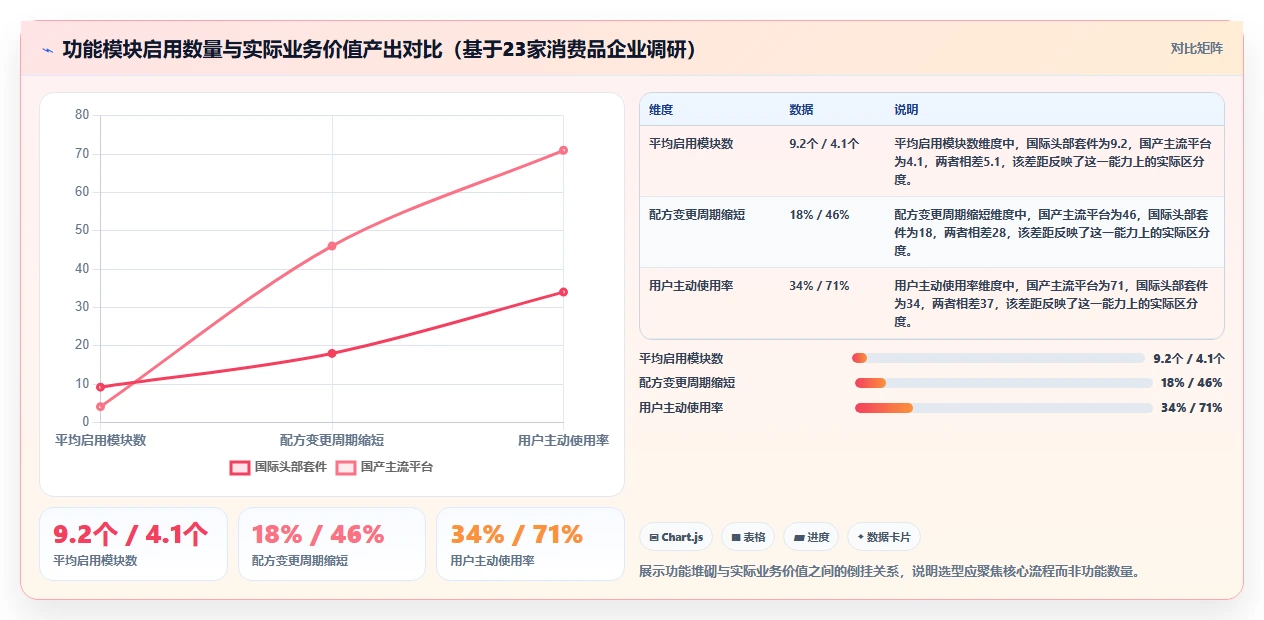Click the 配方变更周期缩短 progress bar

pyautogui.click(x=1003, y=383)
